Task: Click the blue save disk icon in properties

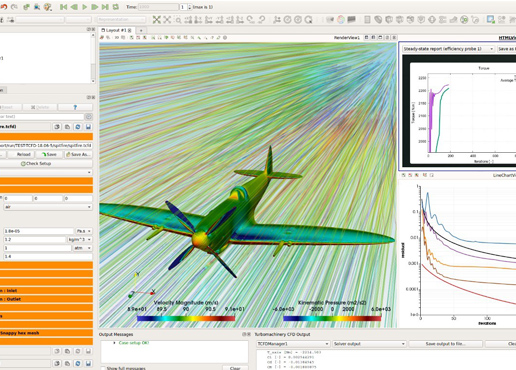Action: coord(88,127)
